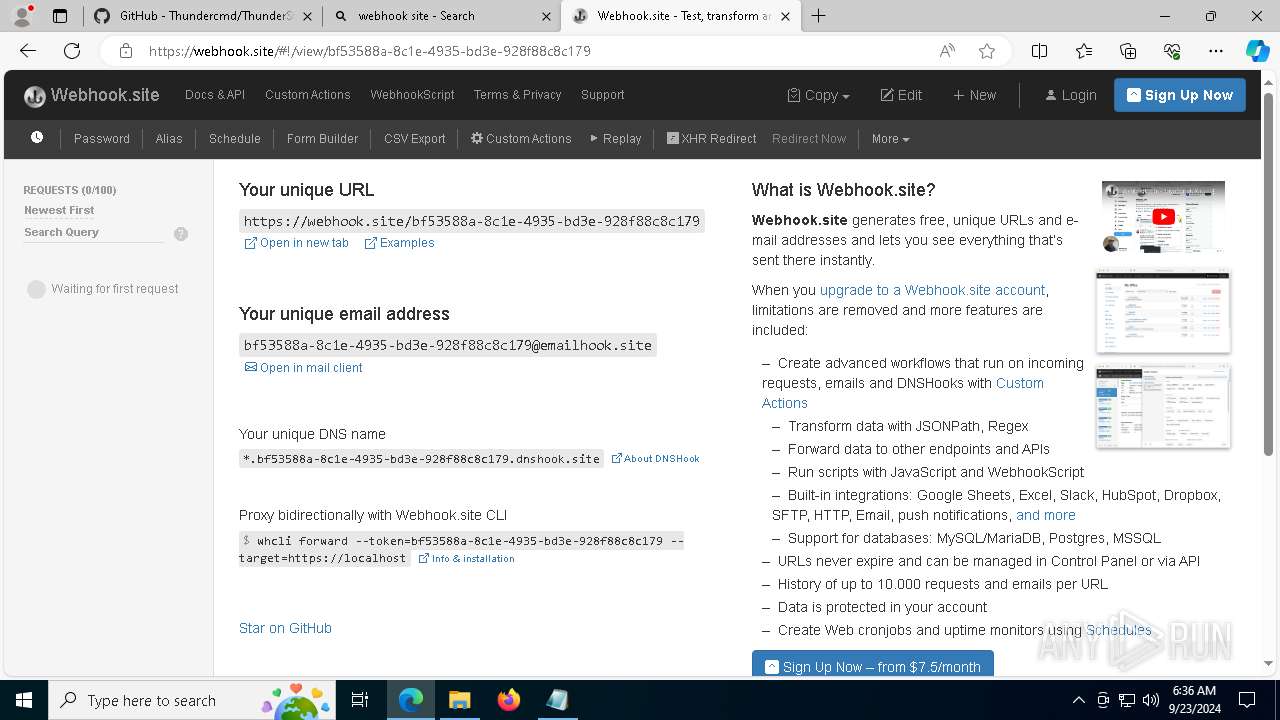
Task: Toggle Newest First sort order
Action: (x=59, y=210)
